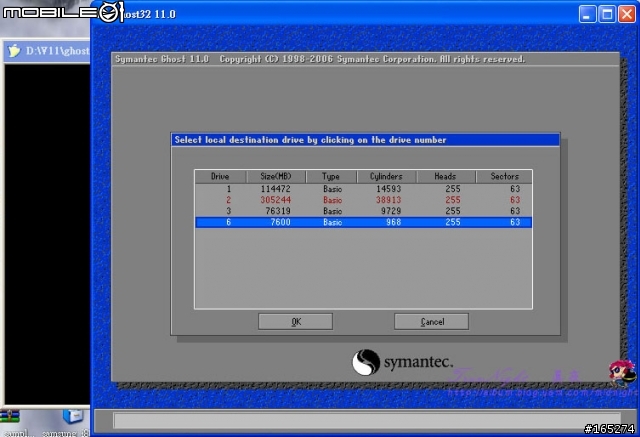The height and width of the screenshot is (437, 640).
Task: Click cylinders value 968
Action: tap(393, 222)
